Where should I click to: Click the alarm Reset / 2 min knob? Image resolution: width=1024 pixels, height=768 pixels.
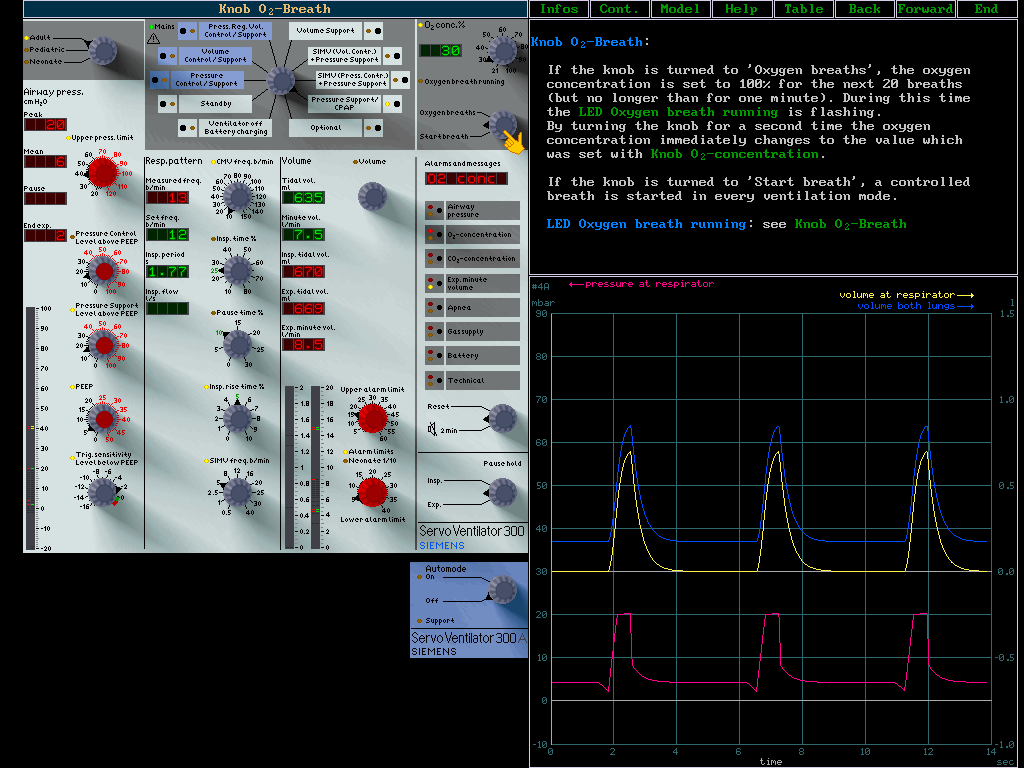pos(500,418)
